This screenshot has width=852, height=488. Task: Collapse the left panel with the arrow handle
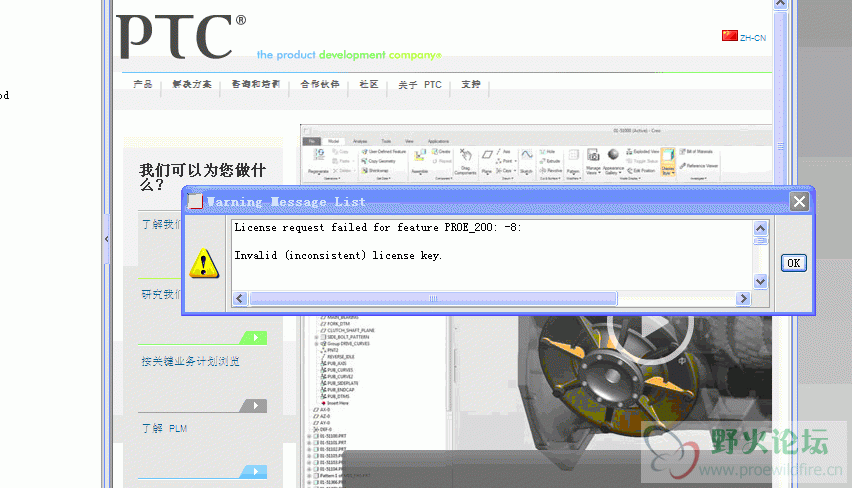pos(106,239)
